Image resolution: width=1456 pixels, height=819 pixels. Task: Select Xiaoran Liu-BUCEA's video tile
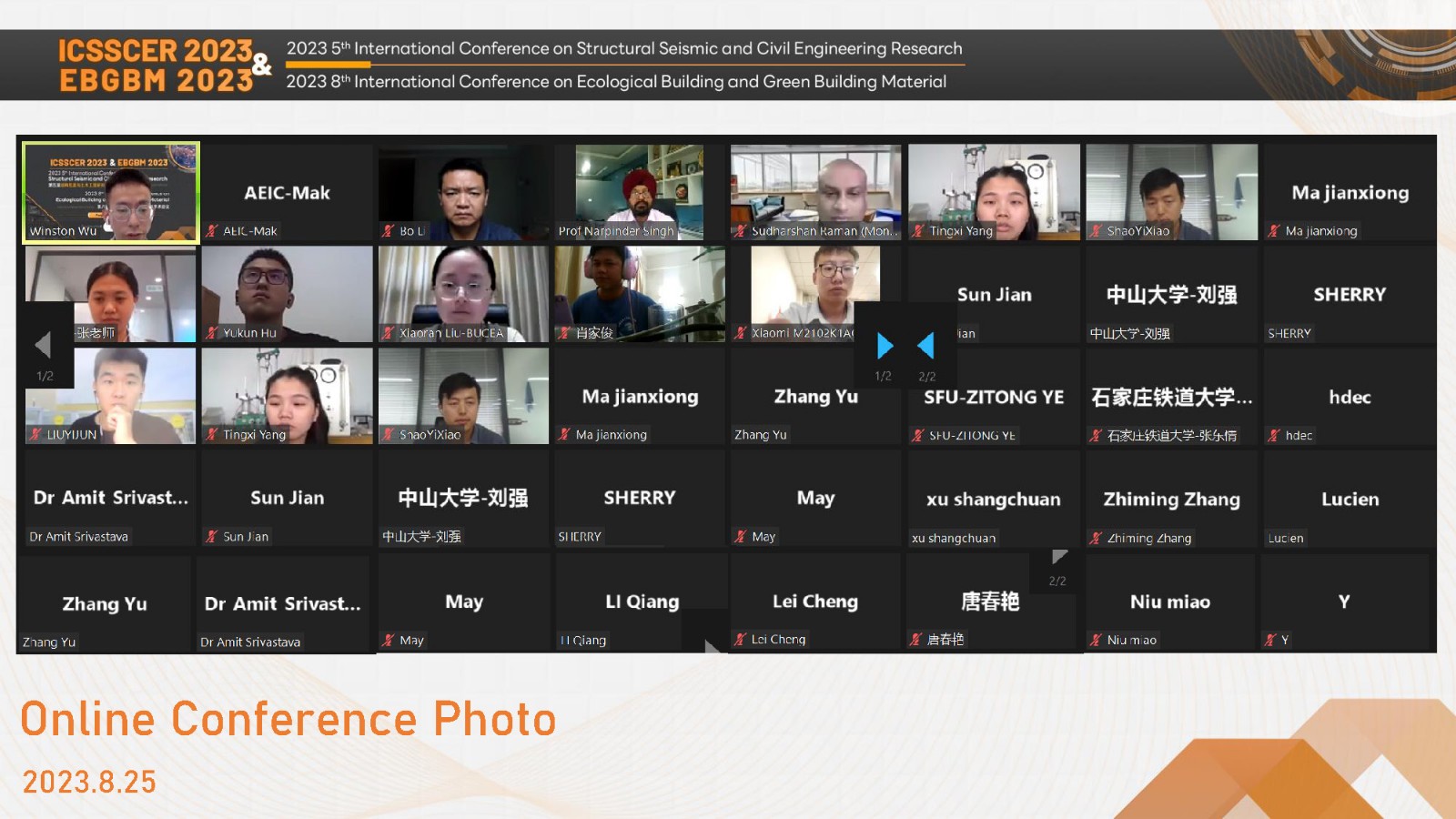[463, 294]
